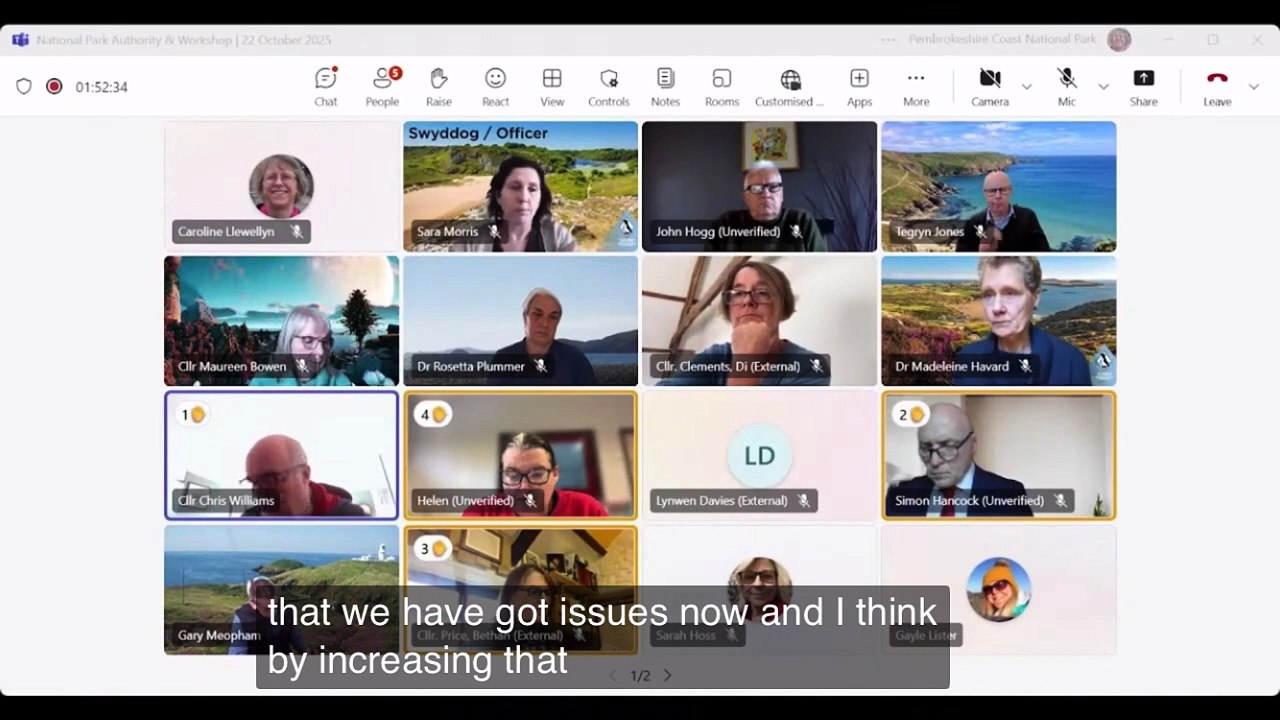Screen dimensions: 1280x720
Task: Select Cllr Maureen Bowen's name label
Action: [x=232, y=366]
